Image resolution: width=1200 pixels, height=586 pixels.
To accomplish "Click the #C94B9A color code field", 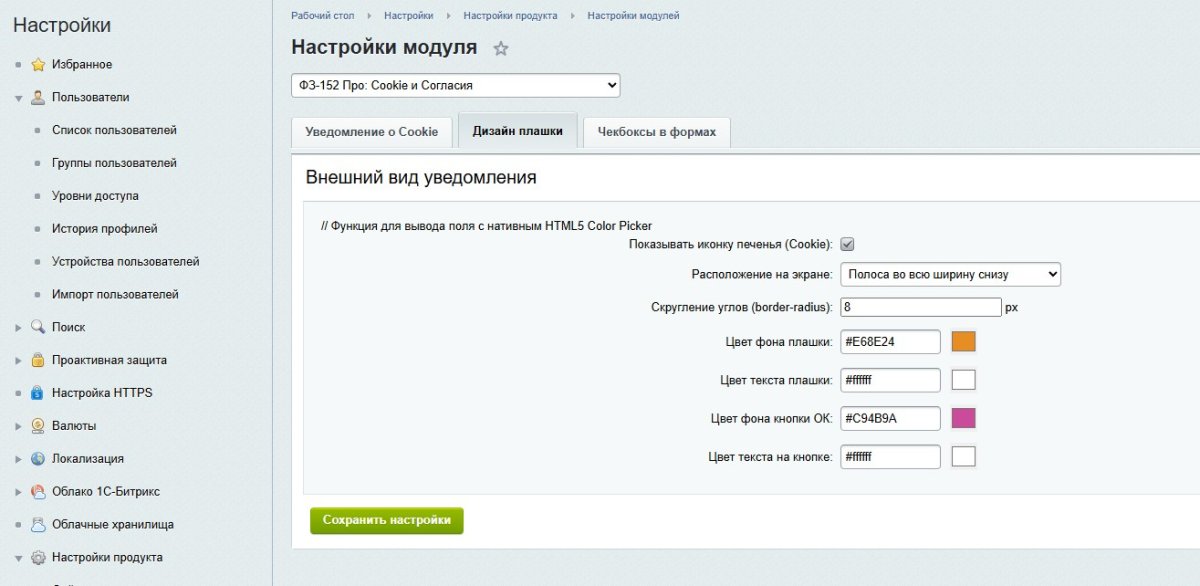I will click(890, 418).
